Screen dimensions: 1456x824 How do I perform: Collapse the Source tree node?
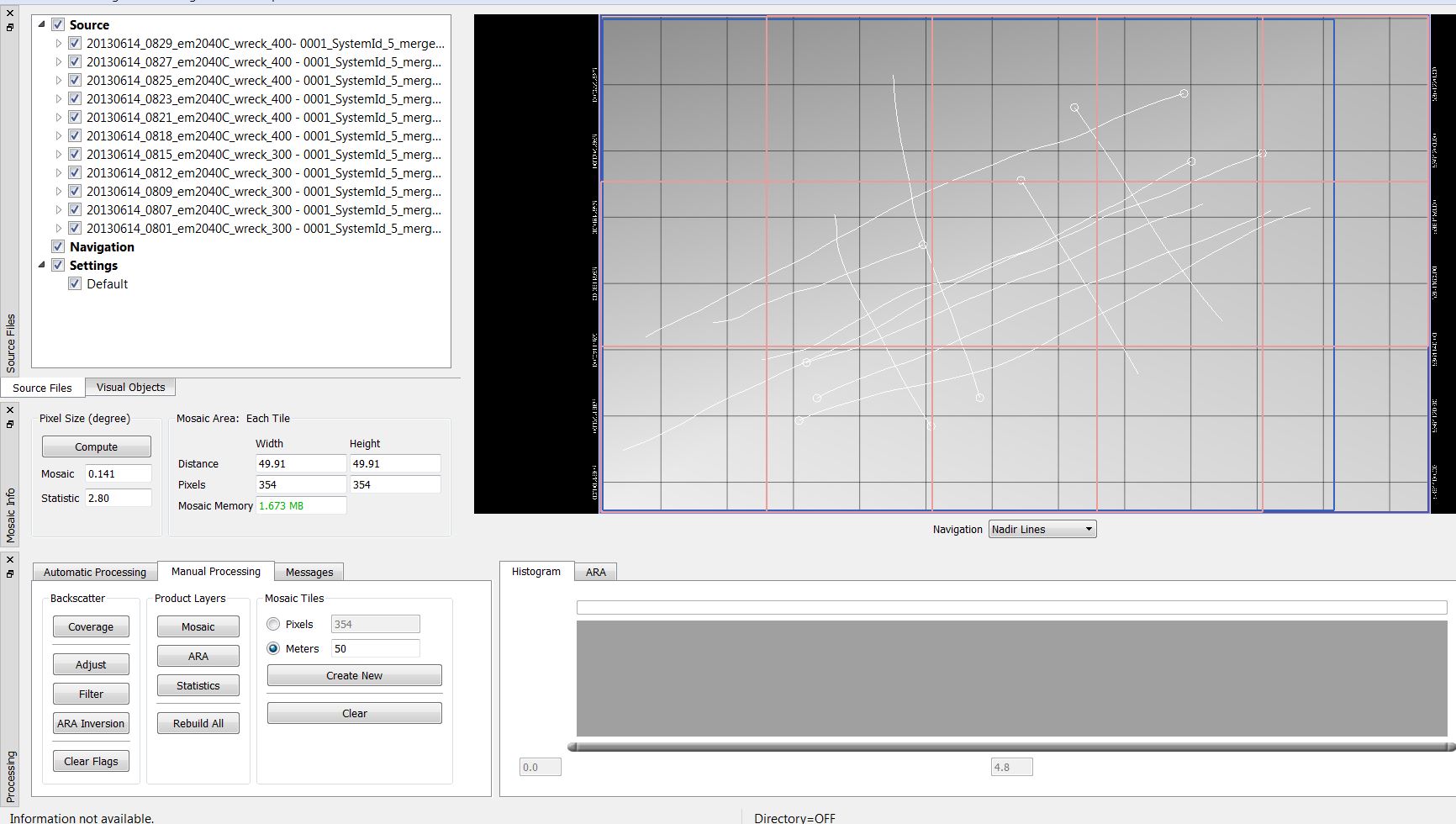click(42, 24)
